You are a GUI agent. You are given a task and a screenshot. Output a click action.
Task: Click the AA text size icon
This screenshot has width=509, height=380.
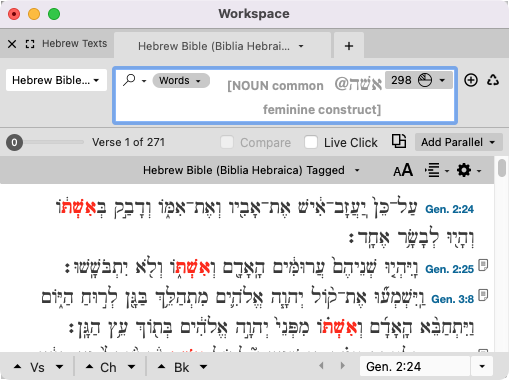tap(403, 170)
